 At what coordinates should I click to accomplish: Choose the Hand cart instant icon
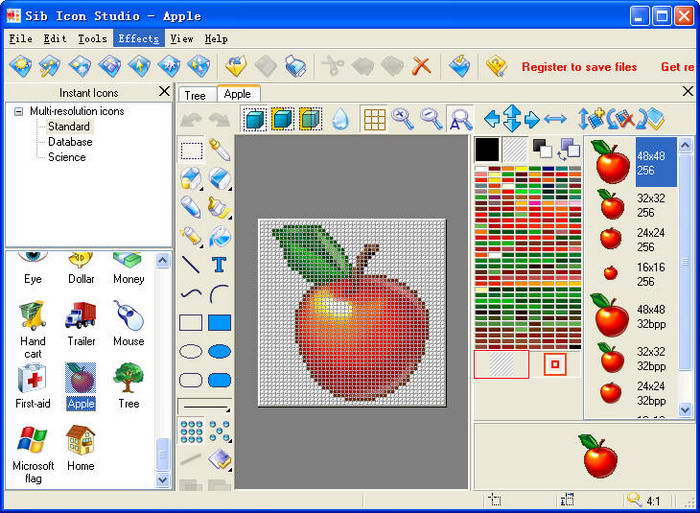(33, 330)
